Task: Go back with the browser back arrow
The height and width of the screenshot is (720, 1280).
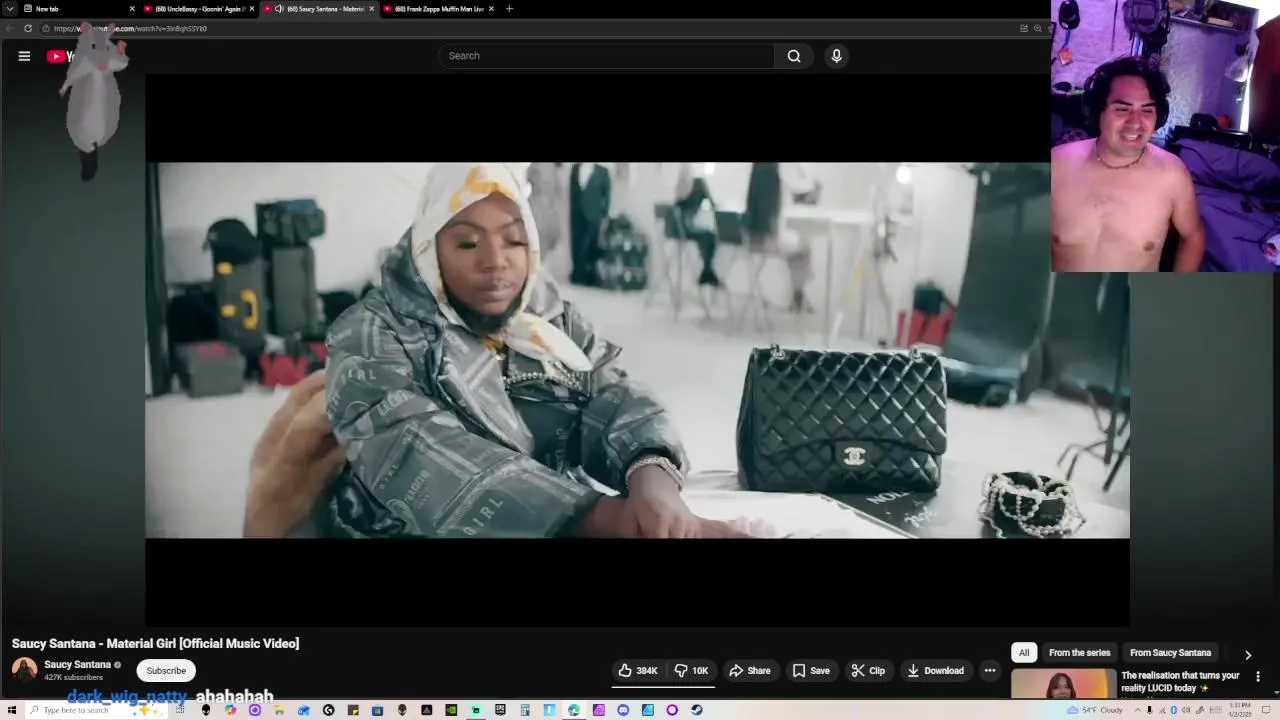Action: tap(10, 29)
